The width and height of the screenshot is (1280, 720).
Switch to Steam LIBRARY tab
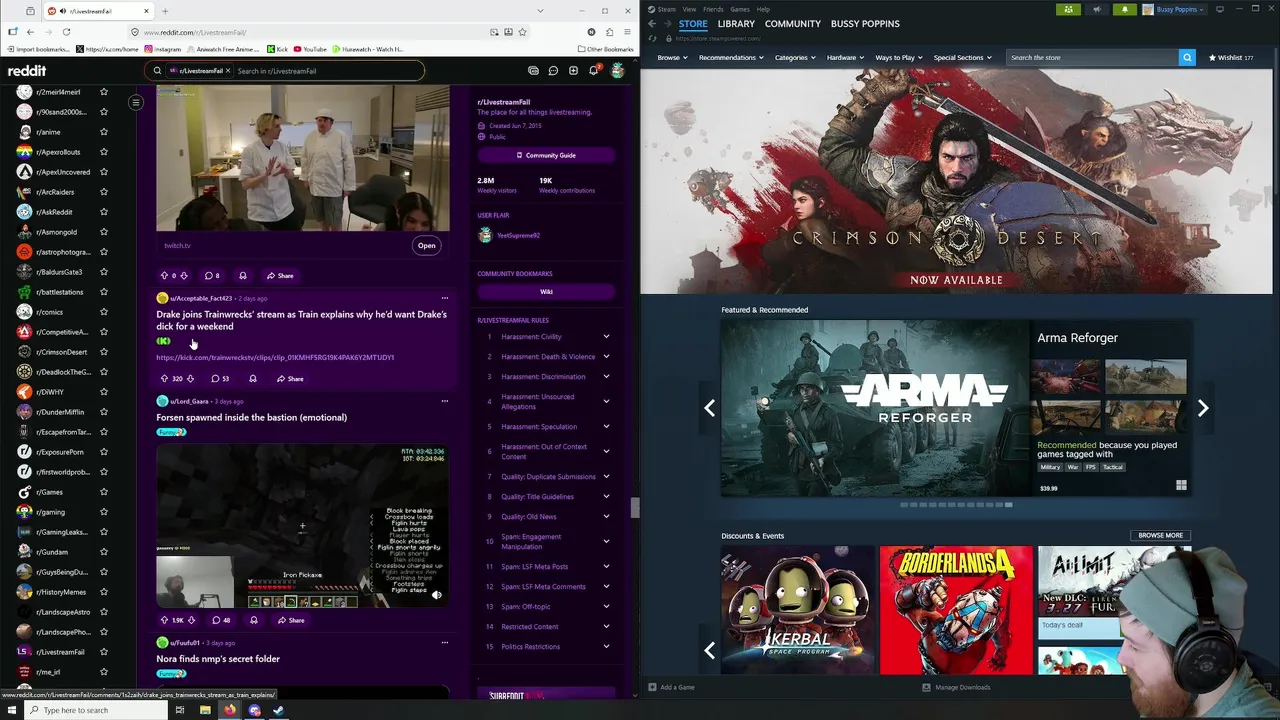click(x=736, y=24)
